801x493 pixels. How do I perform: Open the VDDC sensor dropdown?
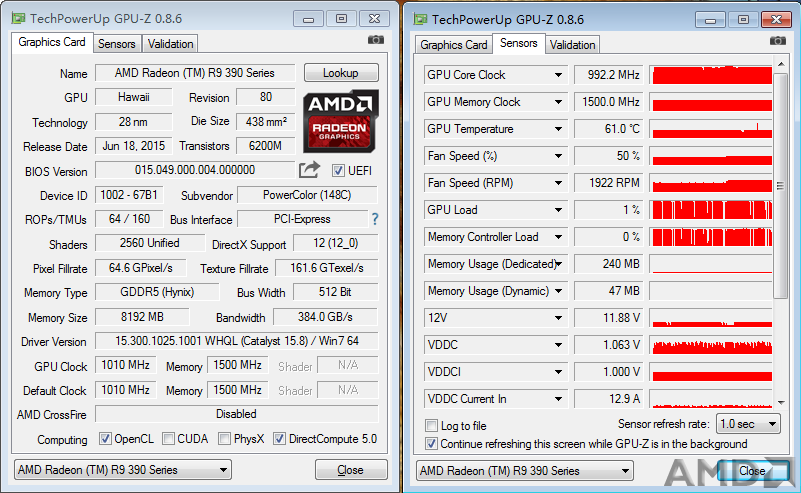(x=558, y=345)
